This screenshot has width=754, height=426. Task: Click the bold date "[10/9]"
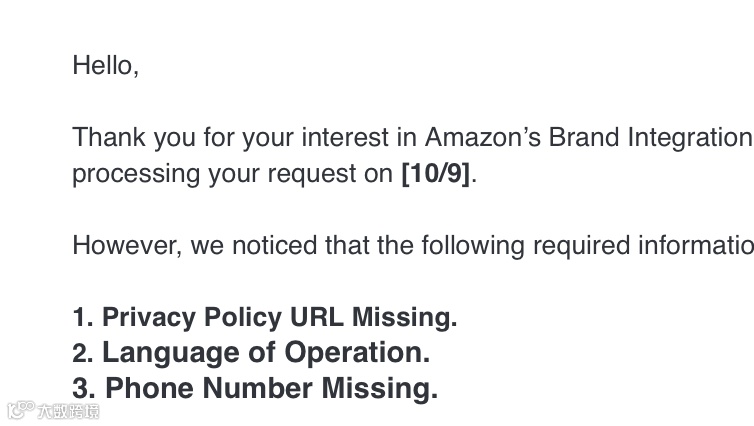coord(436,173)
